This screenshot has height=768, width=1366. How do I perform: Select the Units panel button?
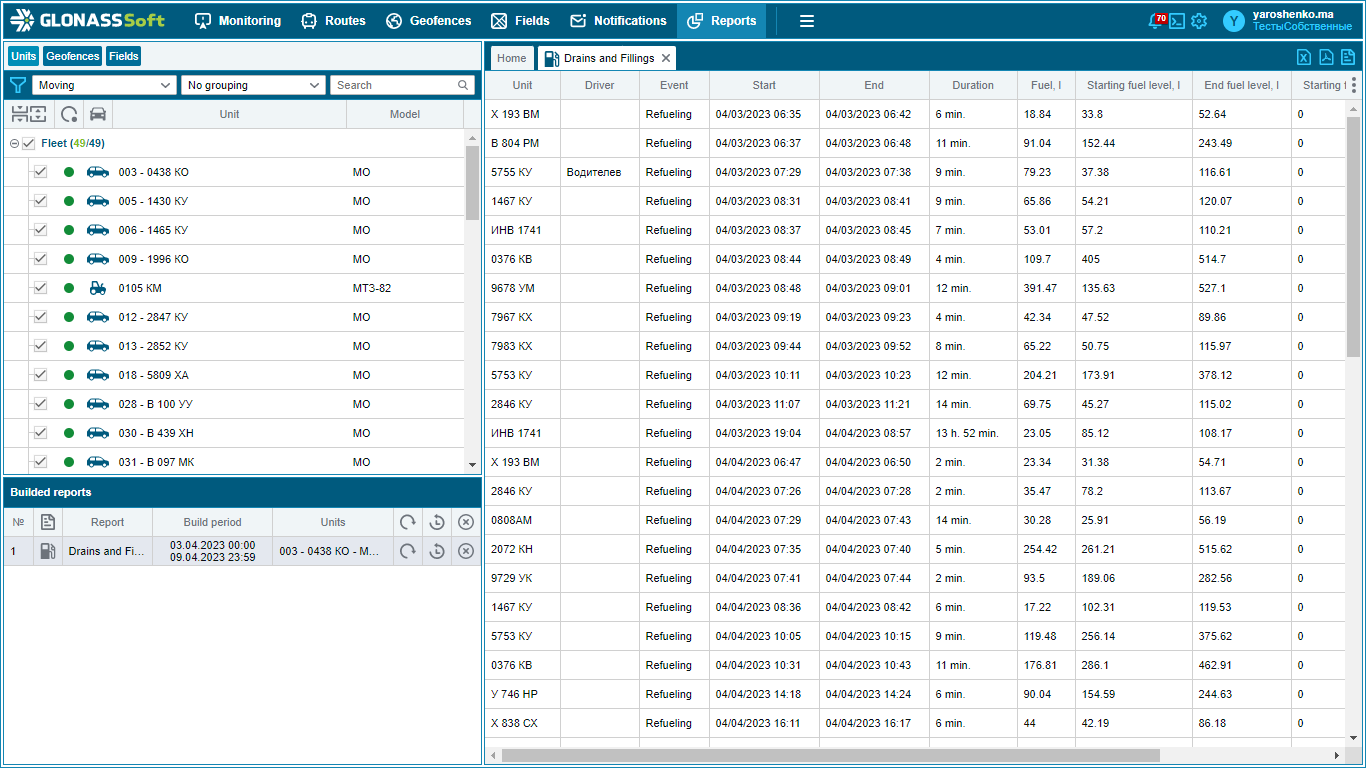[x=23, y=56]
